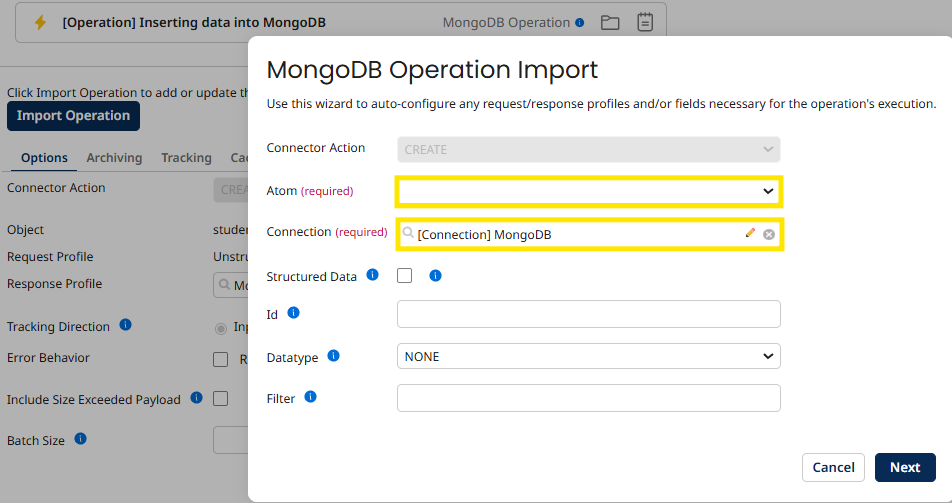Toggle the Include Size Exceeded Payload checkbox
Viewport: 952px width, 503px height.
(x=221, y=399)
